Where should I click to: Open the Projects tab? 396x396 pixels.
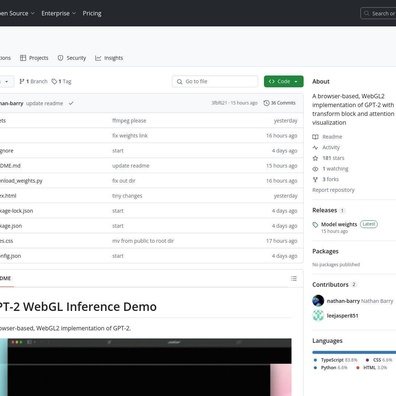pos(34,58)
